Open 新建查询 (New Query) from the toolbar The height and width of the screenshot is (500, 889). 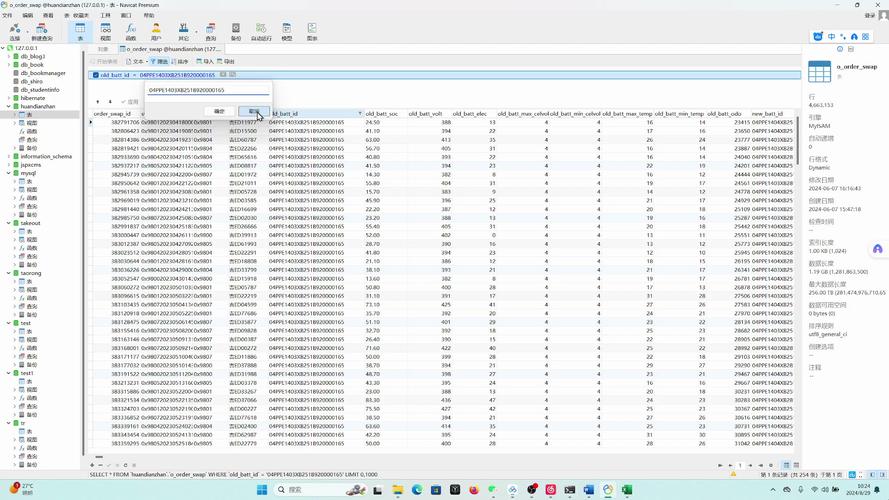[42, 32]
